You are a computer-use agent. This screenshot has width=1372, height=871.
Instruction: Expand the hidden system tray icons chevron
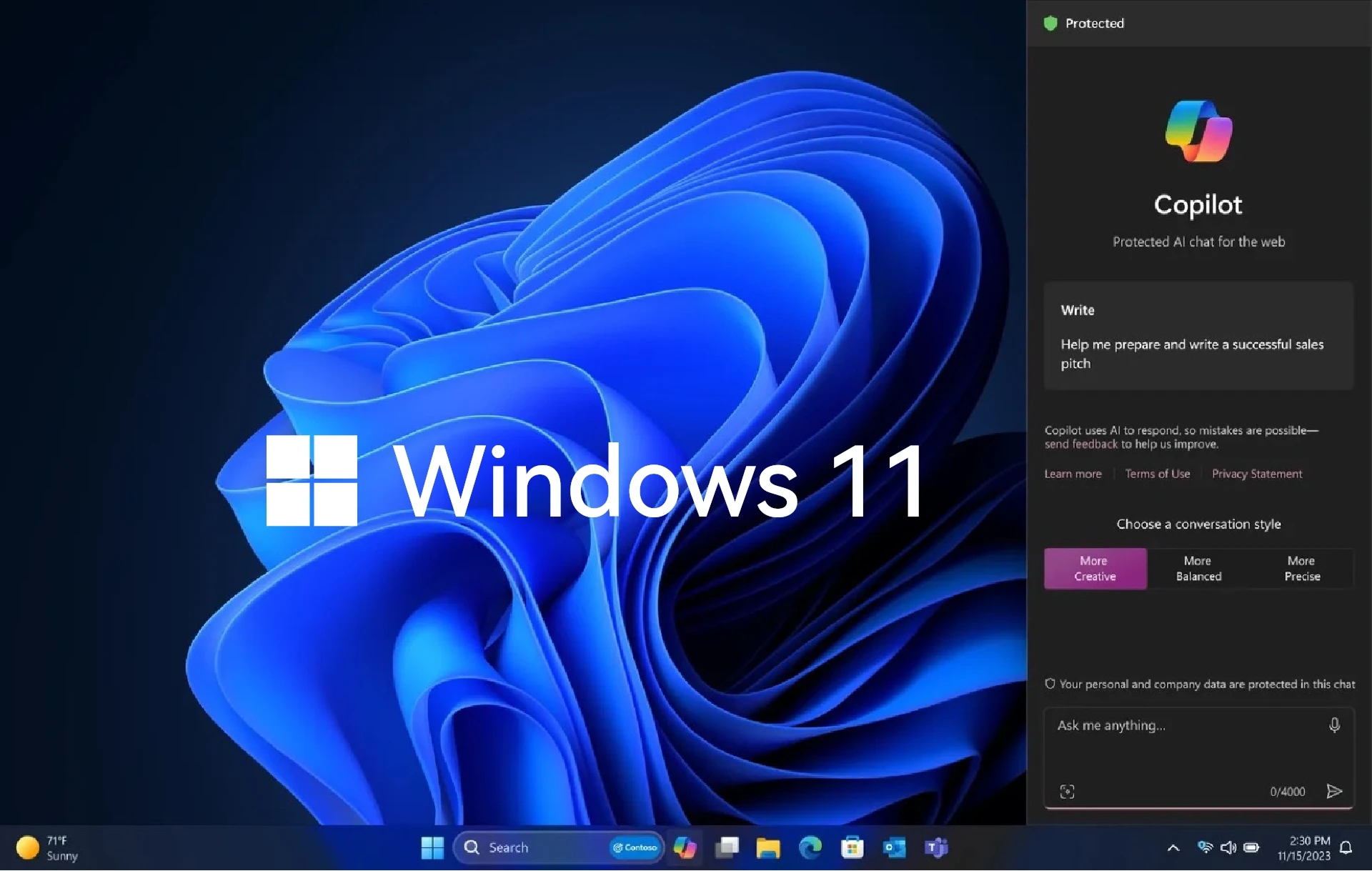click(1173, 848)
